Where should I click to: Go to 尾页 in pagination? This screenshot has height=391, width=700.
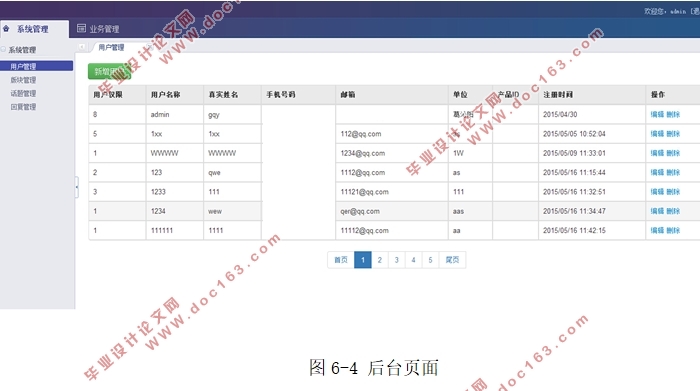point(452,260)
